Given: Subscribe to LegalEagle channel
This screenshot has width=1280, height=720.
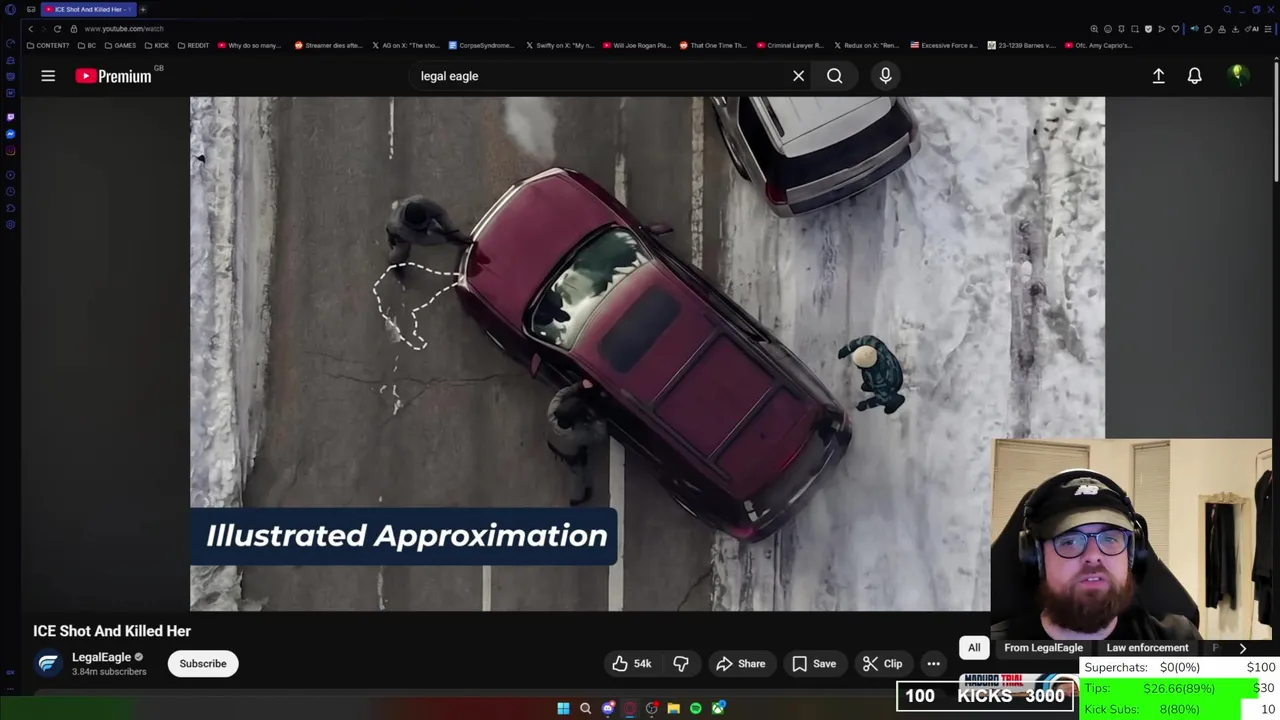Looking at the screenshot, I should pos(203,664).
